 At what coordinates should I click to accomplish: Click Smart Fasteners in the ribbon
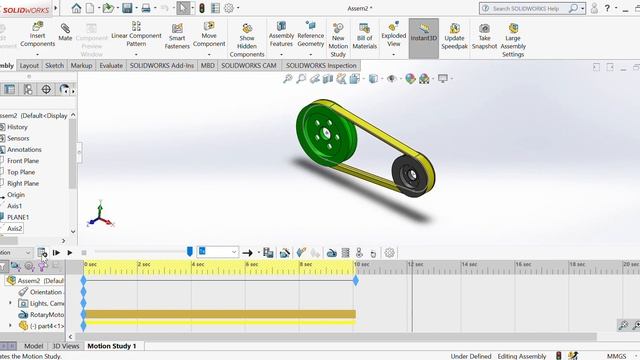(x=177, y=36)
